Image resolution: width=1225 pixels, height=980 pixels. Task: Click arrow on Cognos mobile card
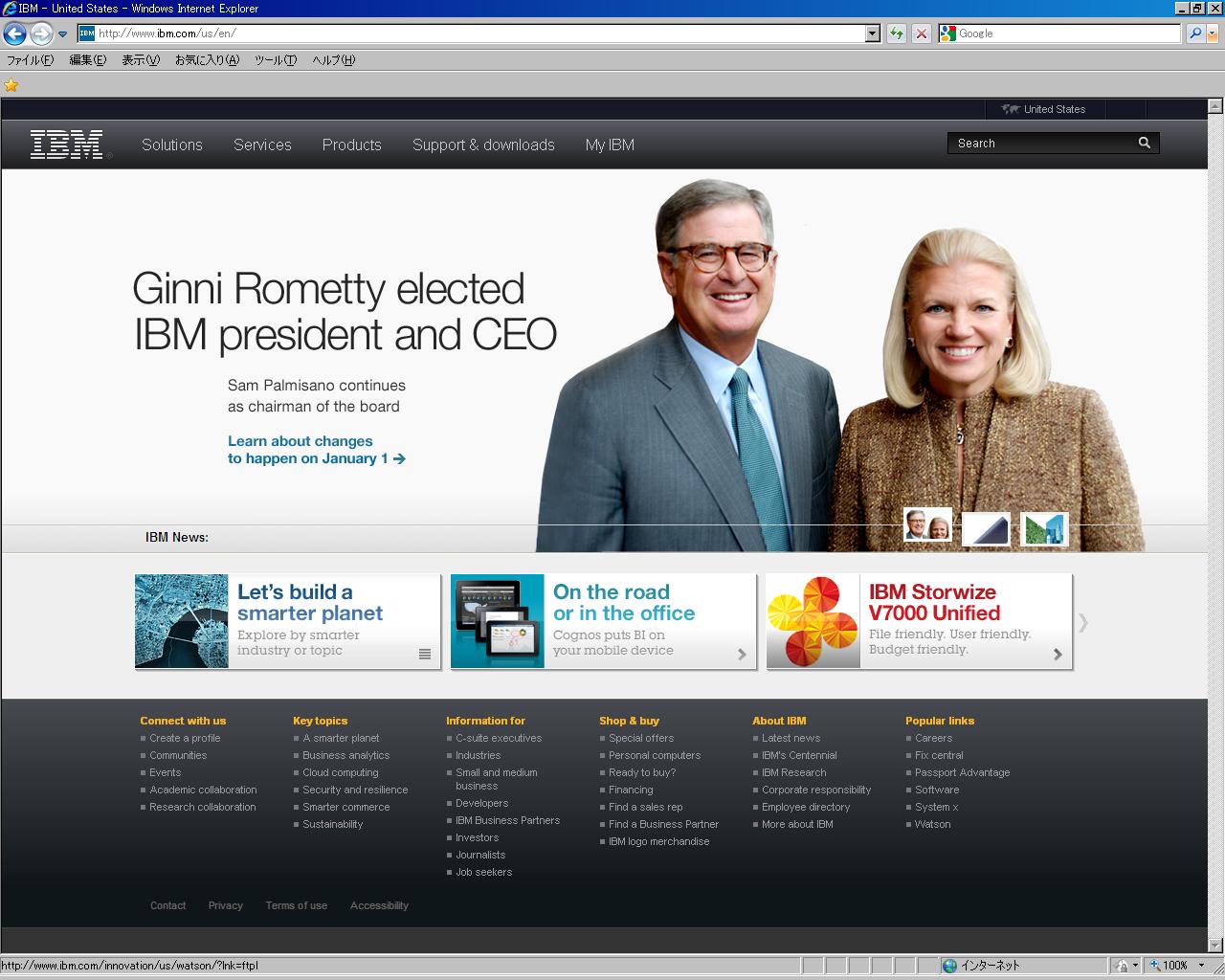coord(742,655)
